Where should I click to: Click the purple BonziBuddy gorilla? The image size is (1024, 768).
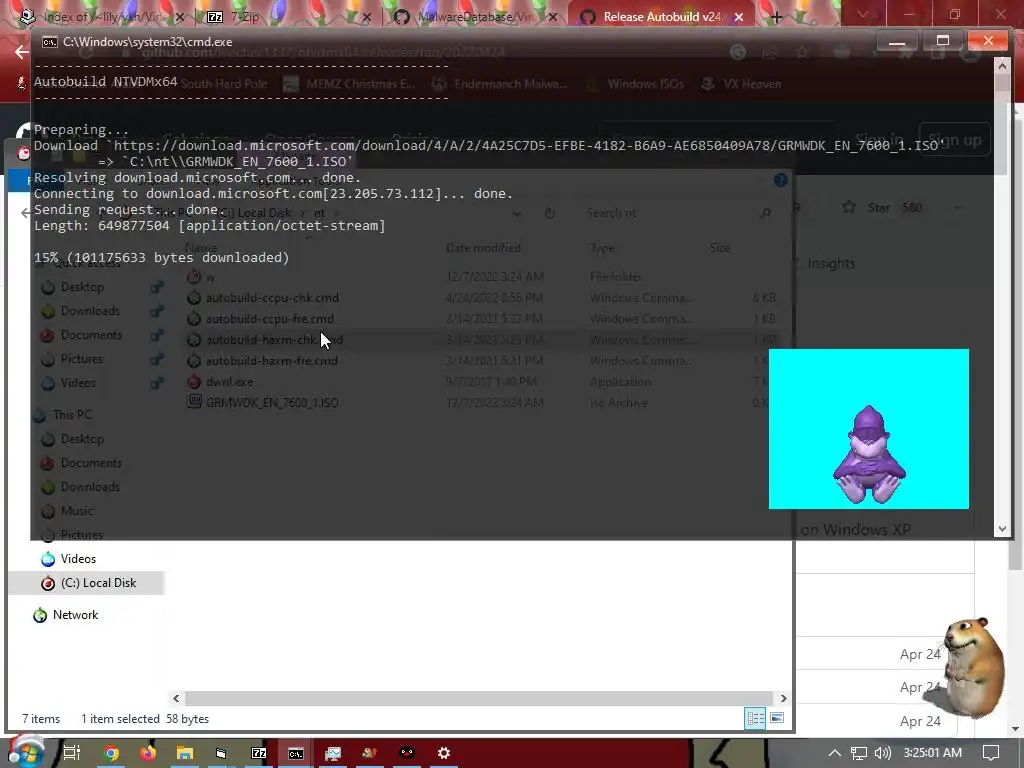(x=869, y=455)
